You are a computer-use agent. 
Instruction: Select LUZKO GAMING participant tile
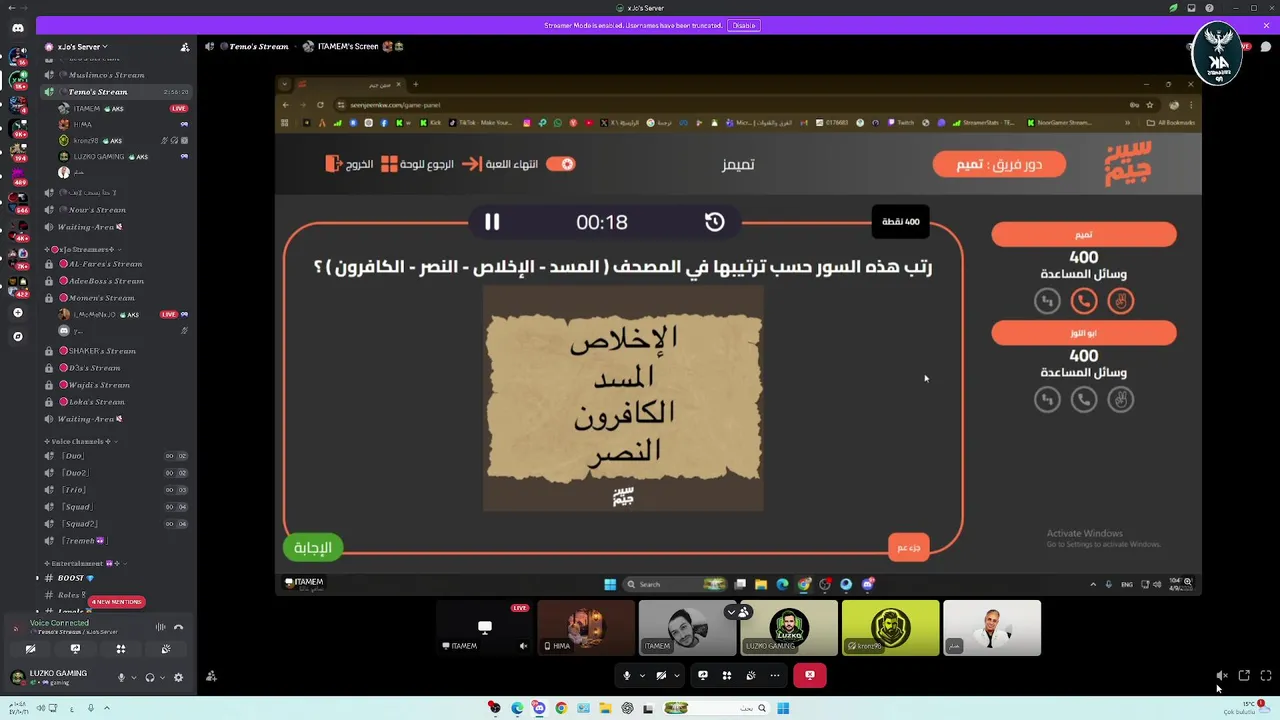[x=788, y=628]
